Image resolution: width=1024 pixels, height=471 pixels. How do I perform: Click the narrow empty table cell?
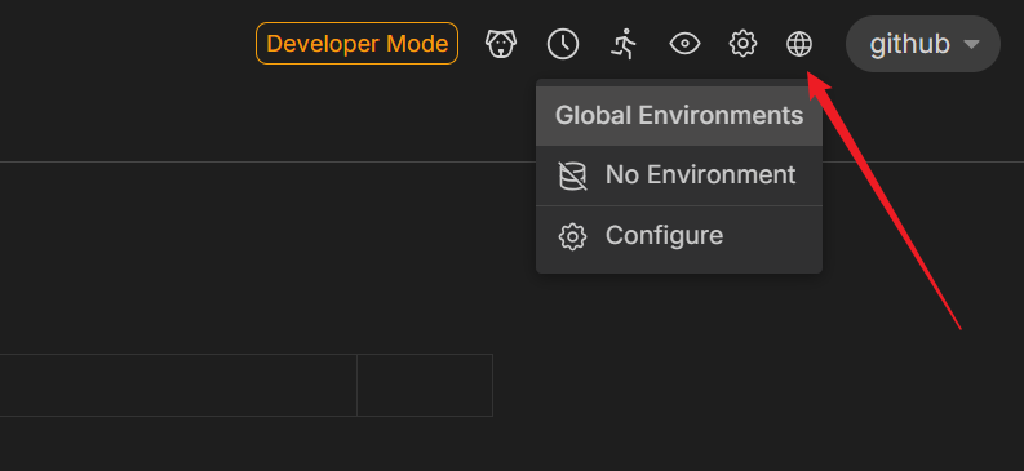(424, 385)
